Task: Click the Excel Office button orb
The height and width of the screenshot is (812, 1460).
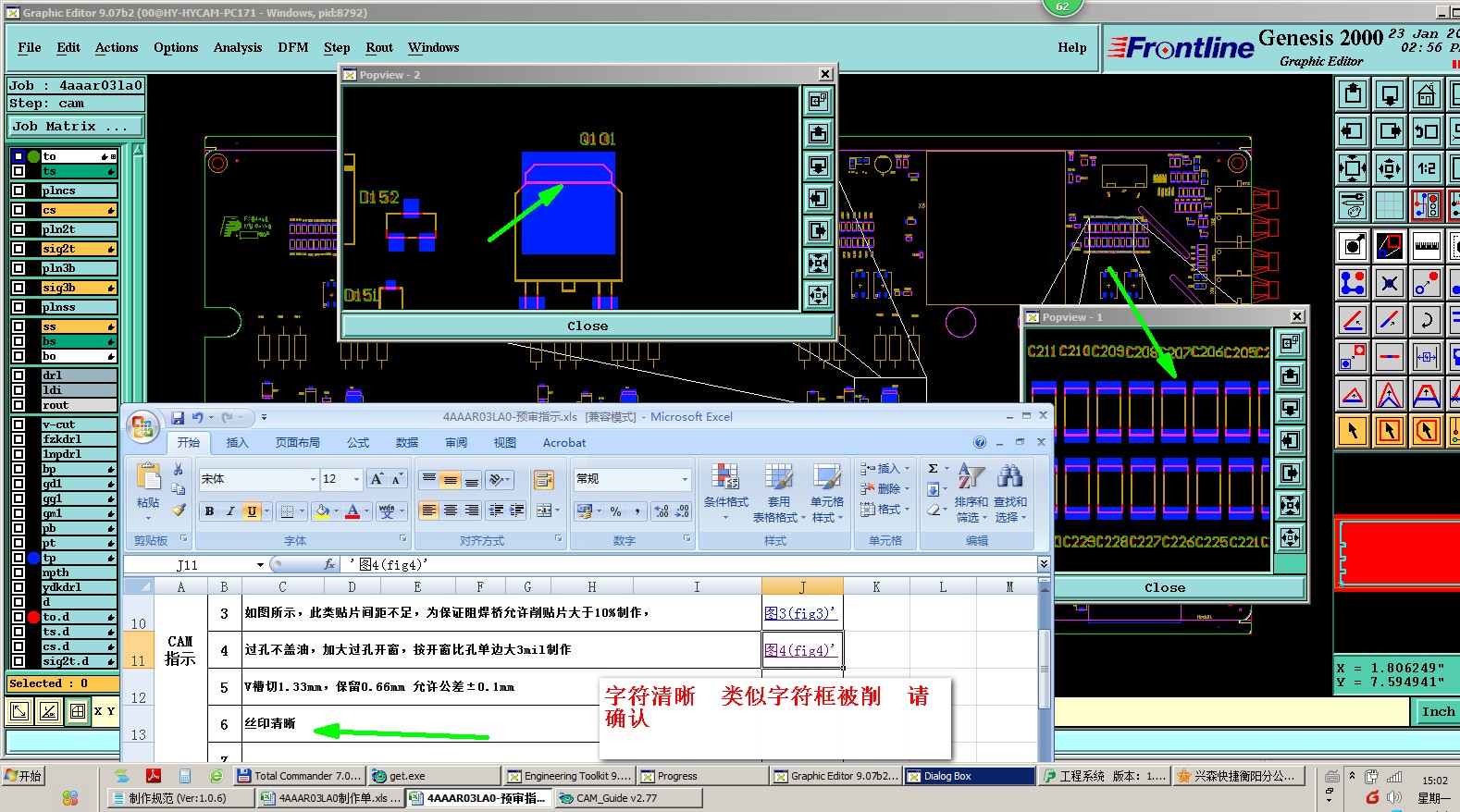Action: [142, 426]
